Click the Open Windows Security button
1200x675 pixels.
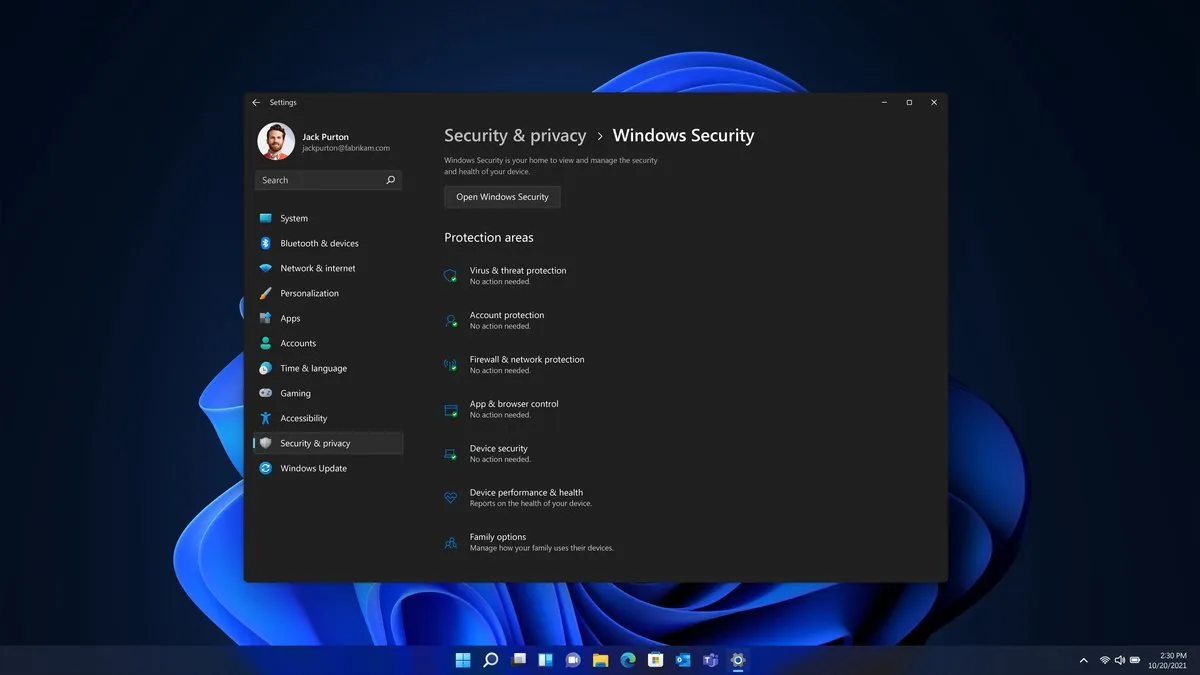[502, 197]
